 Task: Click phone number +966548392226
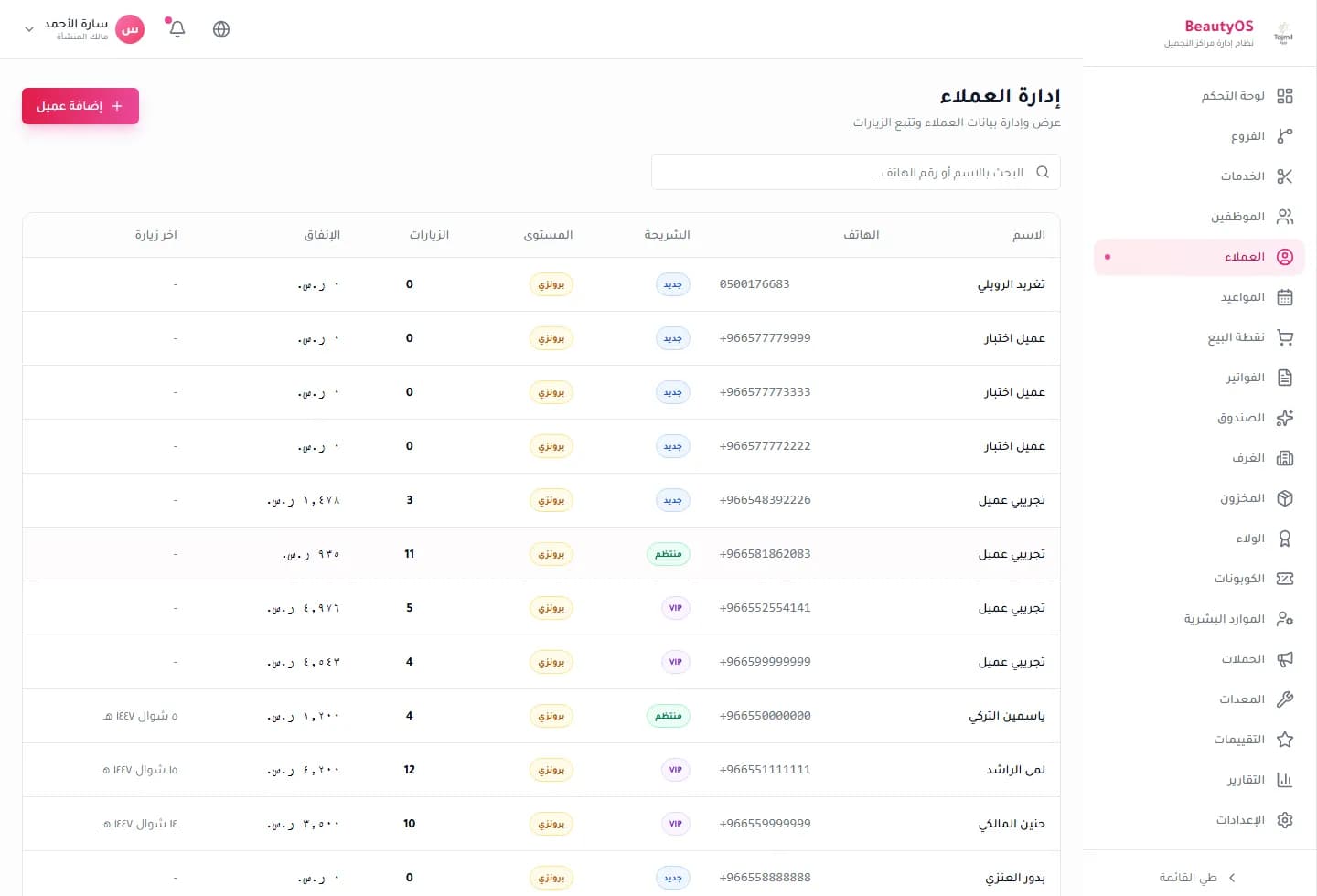(x=765, y=500)
